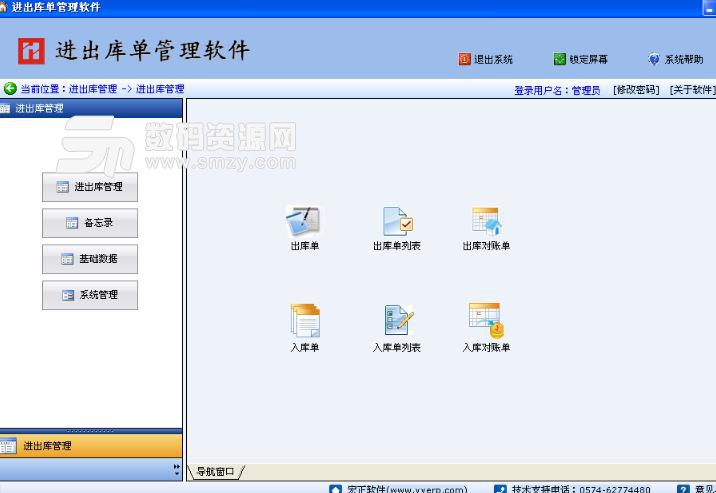Click the phone icon beside 技术支持电话
716x493 pixels.
500,489
